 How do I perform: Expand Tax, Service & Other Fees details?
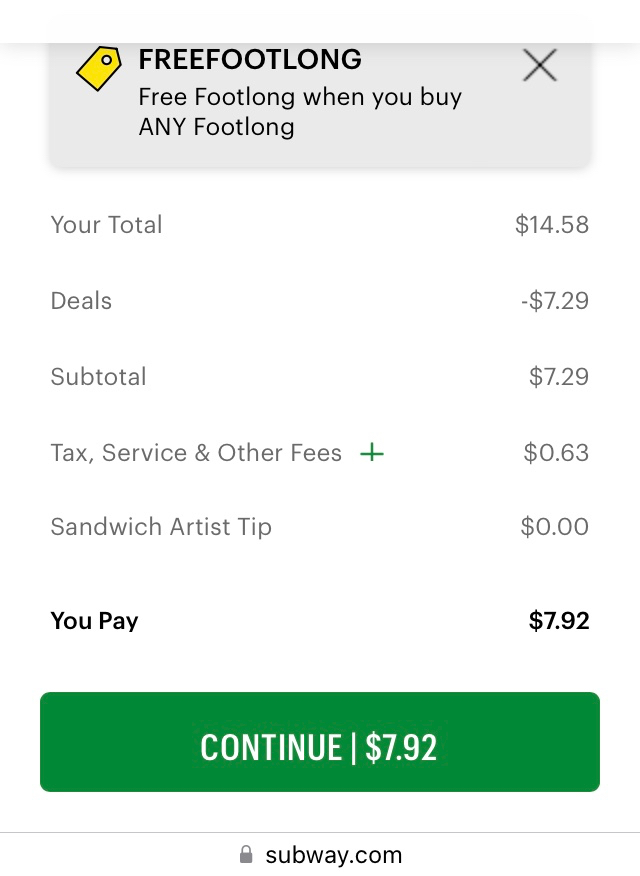[371, 453]
